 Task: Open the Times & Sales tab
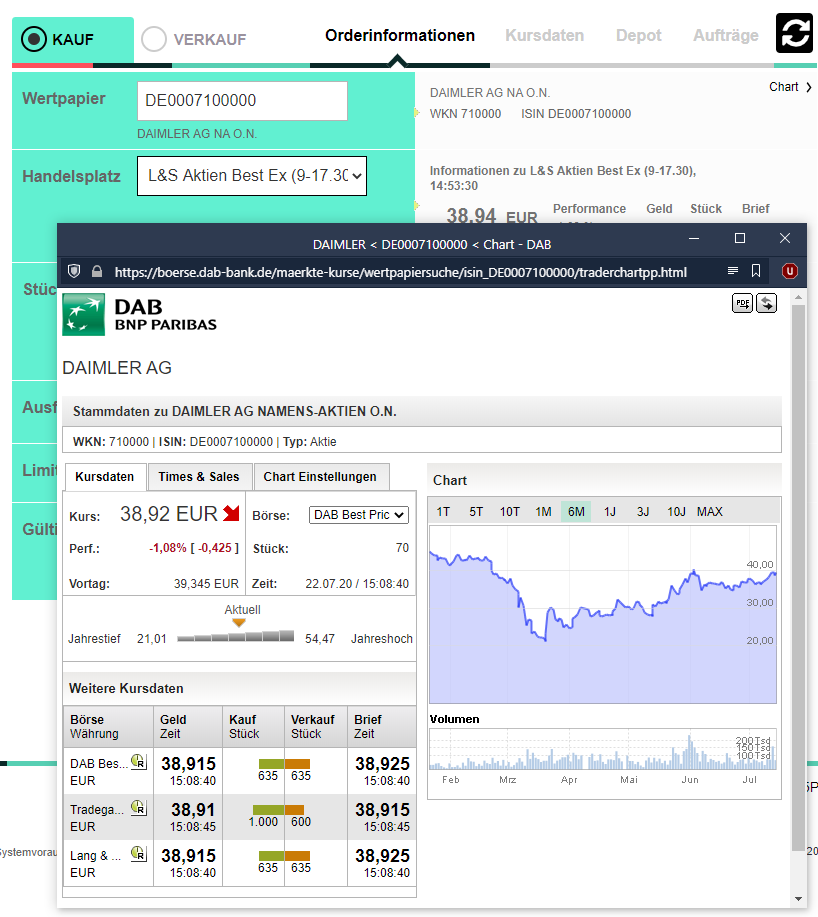coord(199,477)
